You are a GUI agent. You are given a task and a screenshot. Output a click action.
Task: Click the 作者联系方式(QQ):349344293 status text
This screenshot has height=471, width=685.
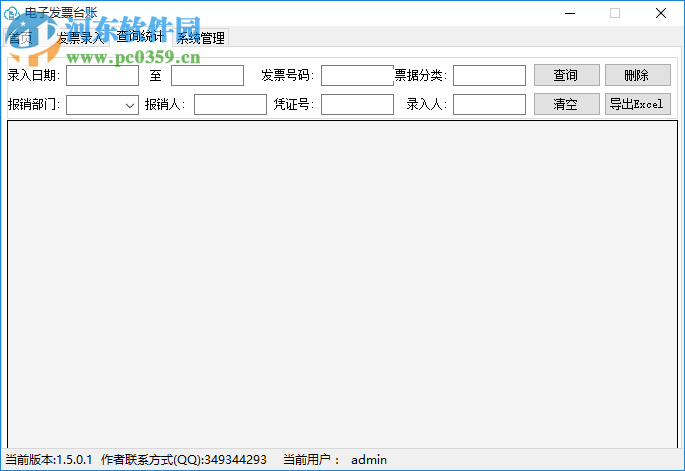(x=183, y=460)
